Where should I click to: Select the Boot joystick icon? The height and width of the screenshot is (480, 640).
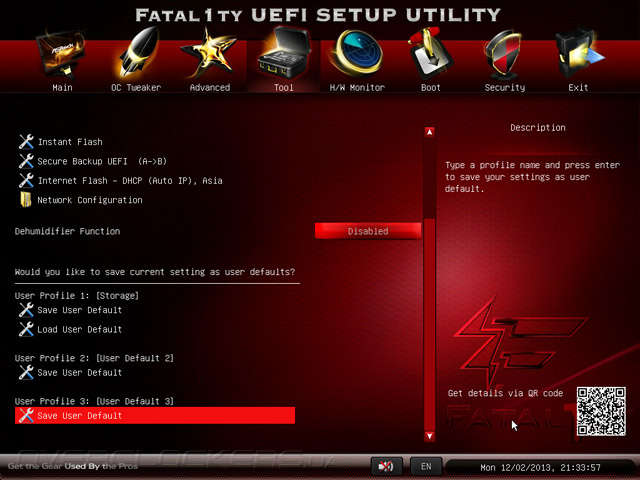429,54
